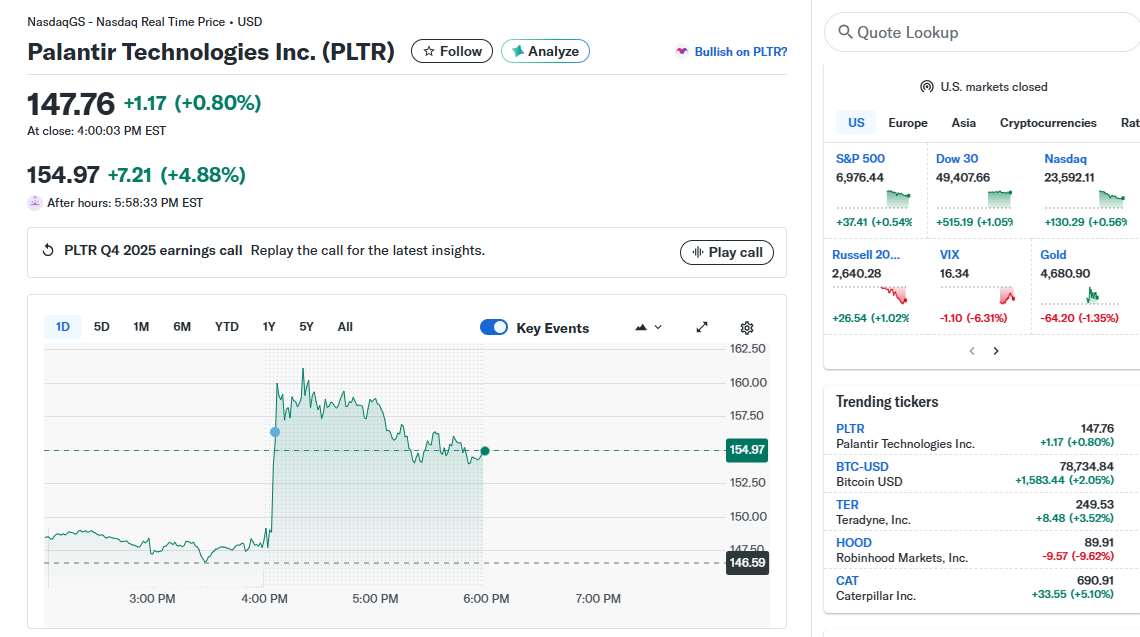
Task: Click the Bullish on PLTR heart icon
Action: pyautogui.click(x=682, y=52)
